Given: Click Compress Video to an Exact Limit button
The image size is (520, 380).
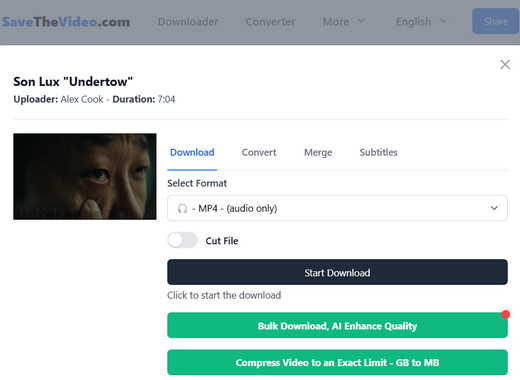Looking at the screenshot, I should 337,363.
